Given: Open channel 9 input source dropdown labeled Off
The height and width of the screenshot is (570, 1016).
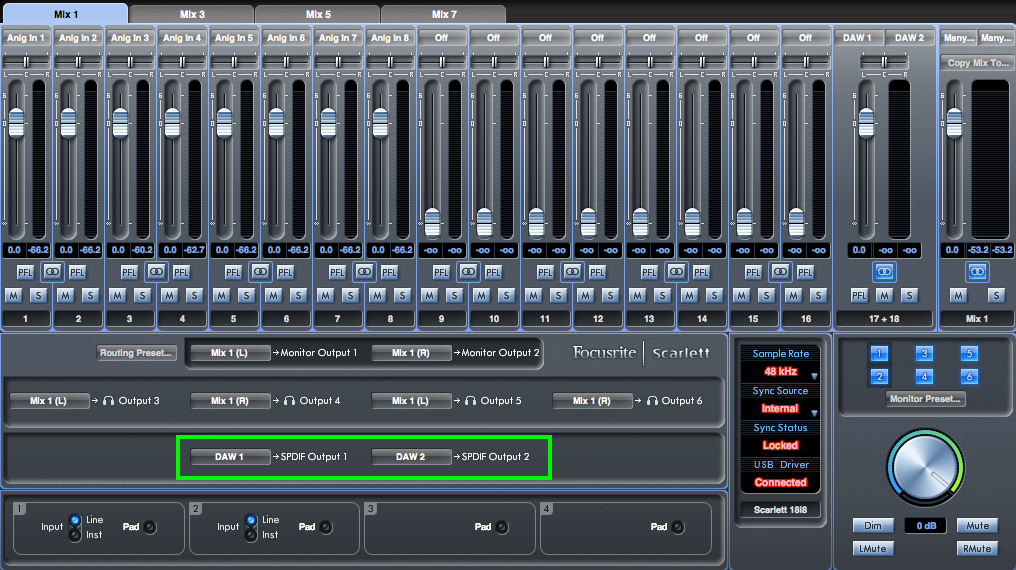Looking at the screenshot, I should 441,38.
